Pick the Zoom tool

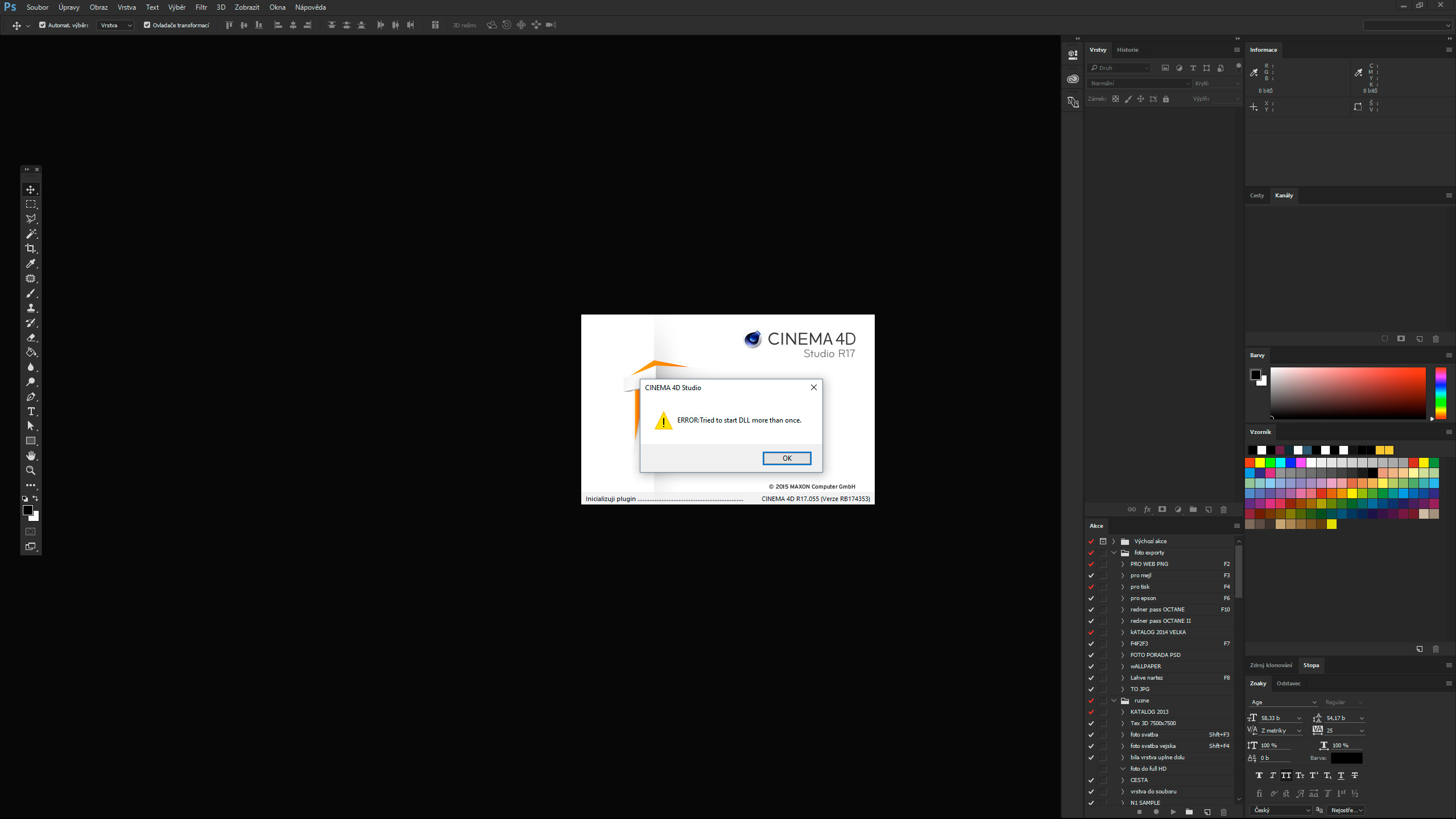(31, 470)
